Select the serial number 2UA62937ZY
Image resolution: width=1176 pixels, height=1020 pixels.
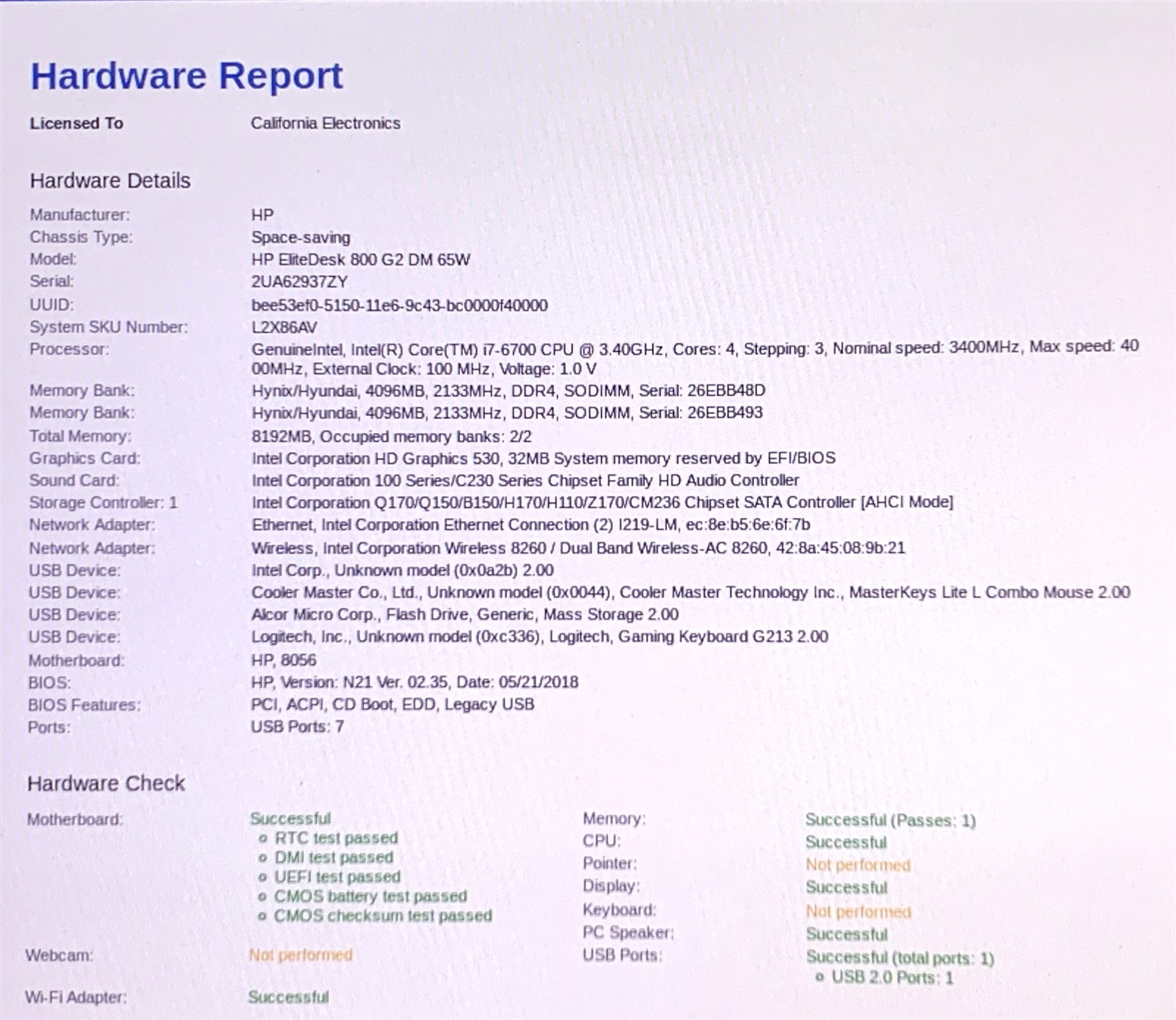300,281
